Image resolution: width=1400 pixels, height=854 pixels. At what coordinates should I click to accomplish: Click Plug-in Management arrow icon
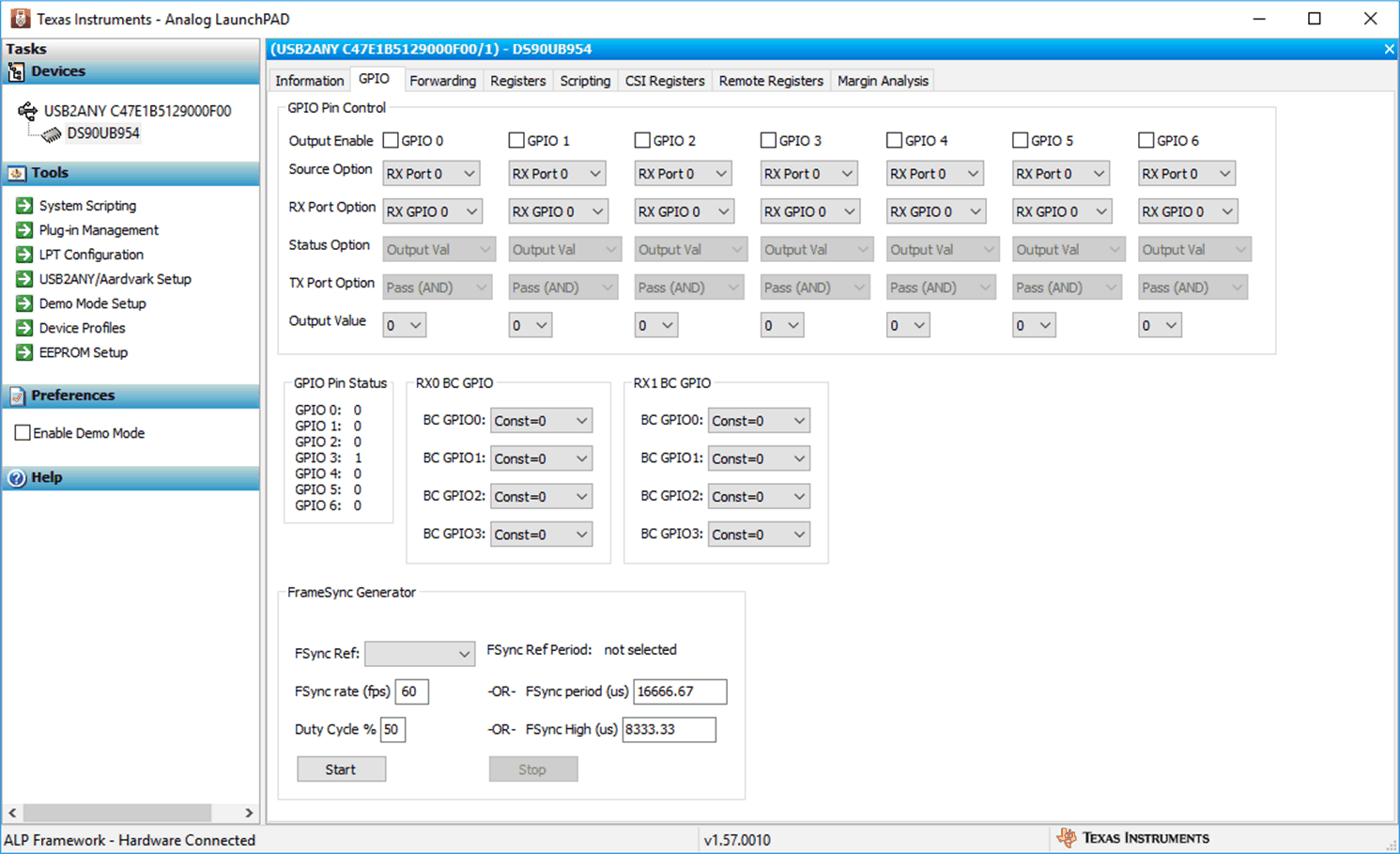coord(24,230)
